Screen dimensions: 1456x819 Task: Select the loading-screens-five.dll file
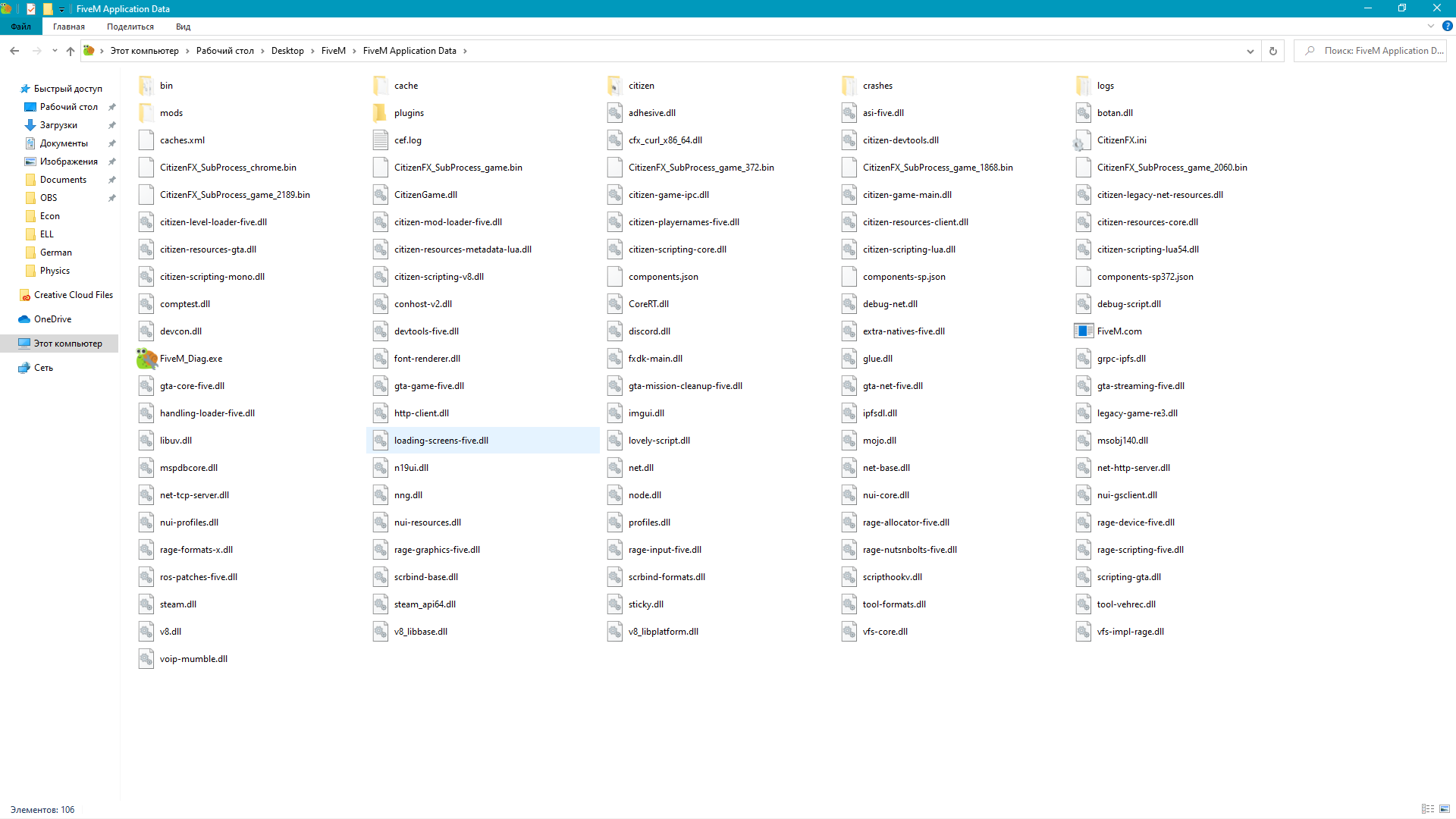point(482,441)
